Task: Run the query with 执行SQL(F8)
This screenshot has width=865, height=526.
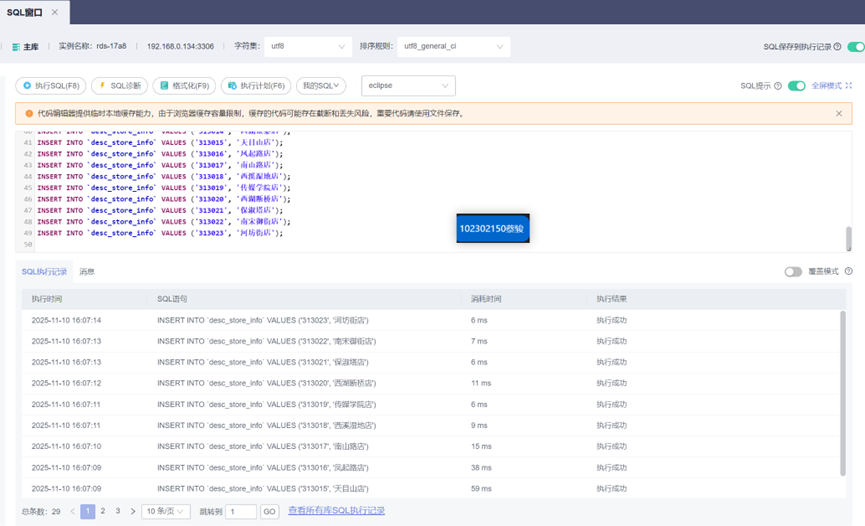Action: [x=51, y=86]
